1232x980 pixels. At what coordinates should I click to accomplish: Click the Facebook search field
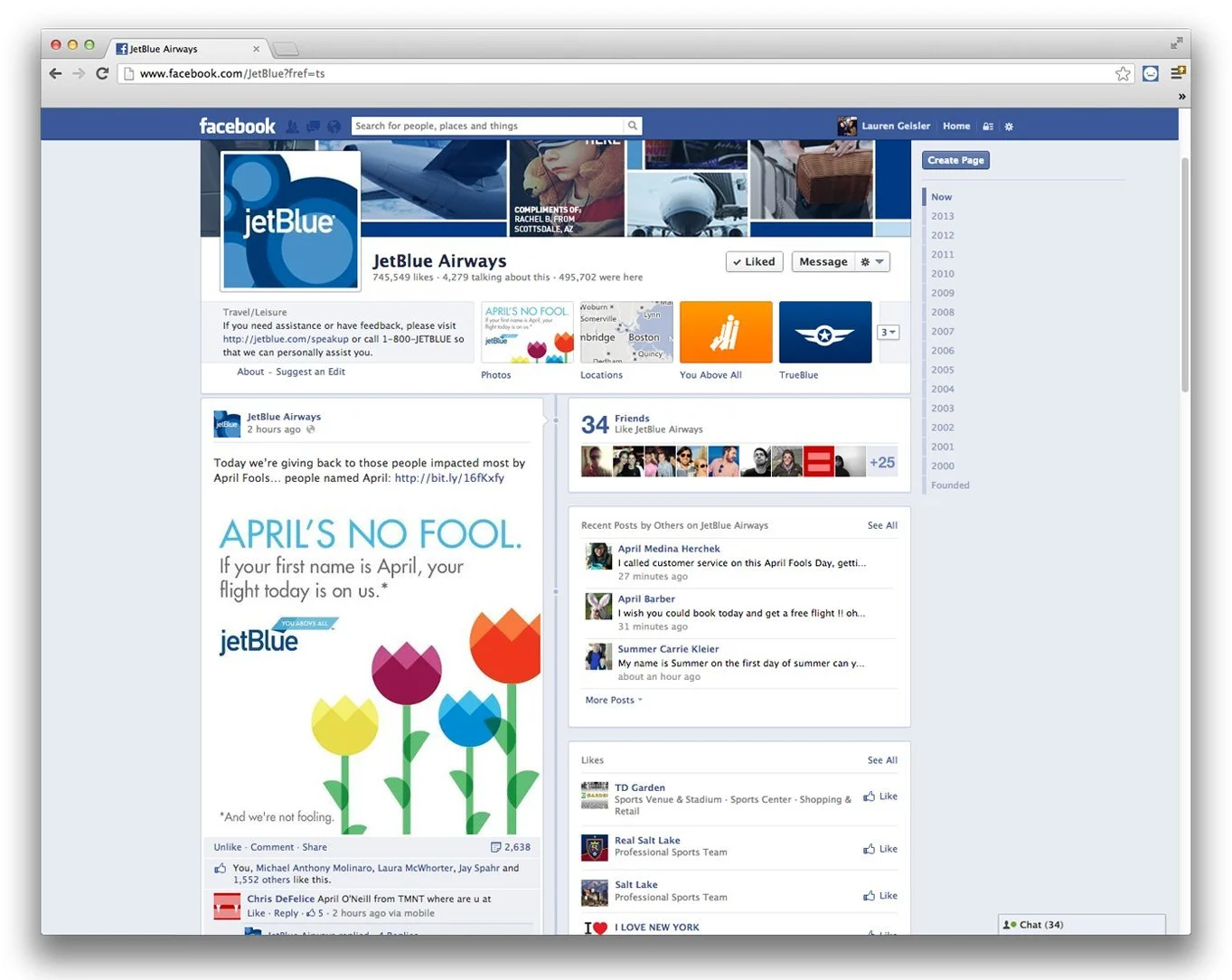(488, 126)
